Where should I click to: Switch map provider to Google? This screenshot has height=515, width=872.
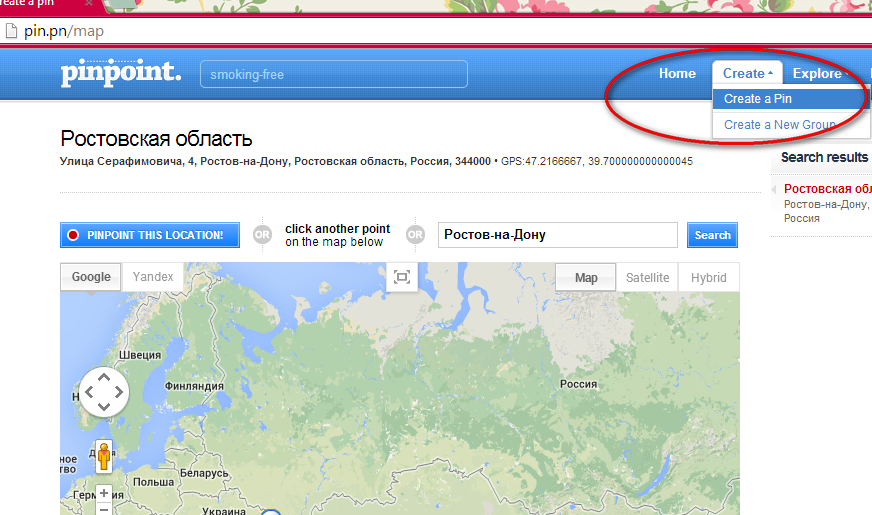[91, 276]
